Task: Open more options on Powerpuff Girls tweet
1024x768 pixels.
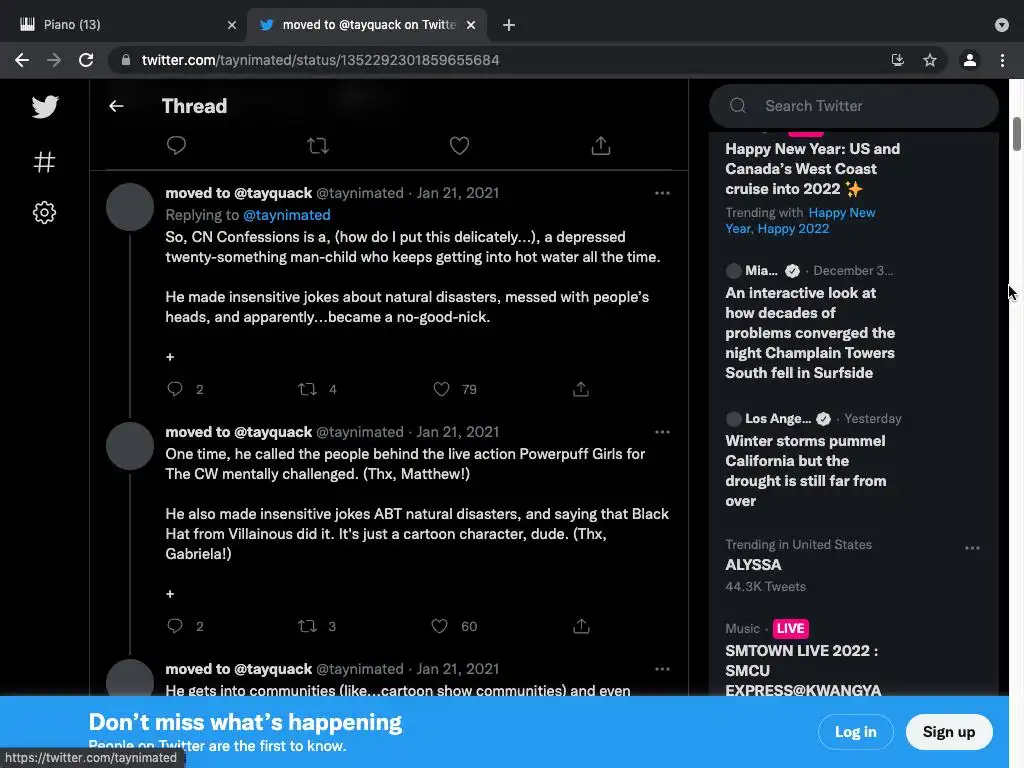Action: click(x=662, y=432)
